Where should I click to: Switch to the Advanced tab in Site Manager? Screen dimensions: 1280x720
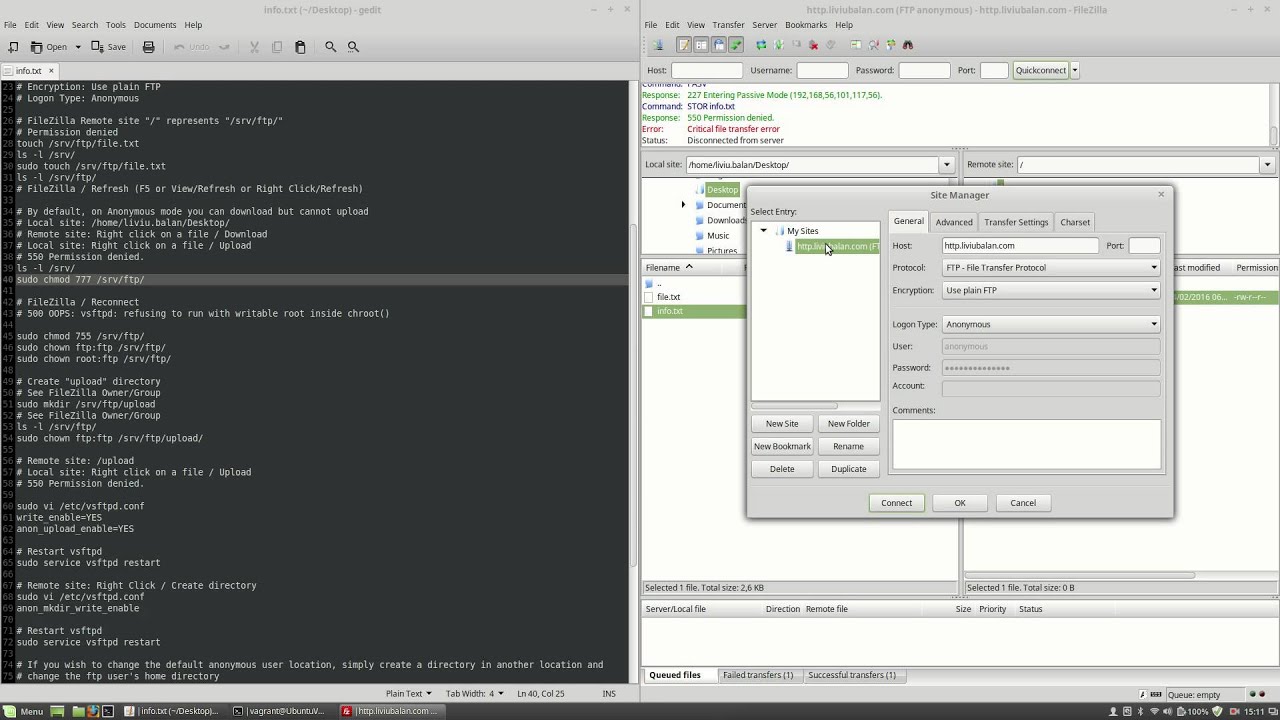coord(953,222)
